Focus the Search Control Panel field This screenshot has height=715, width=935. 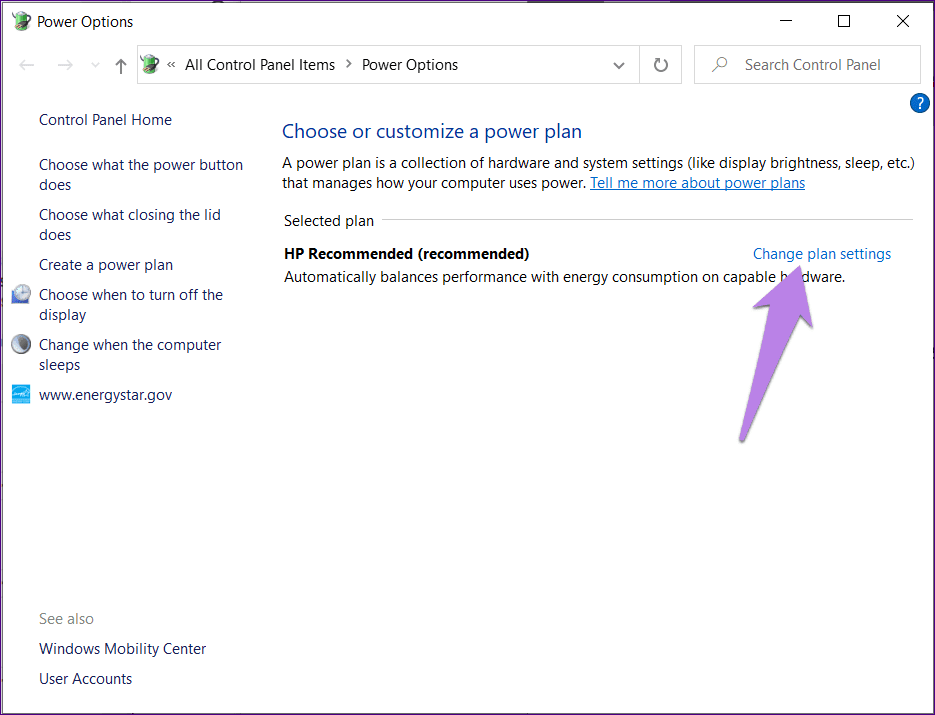(807, 64)
